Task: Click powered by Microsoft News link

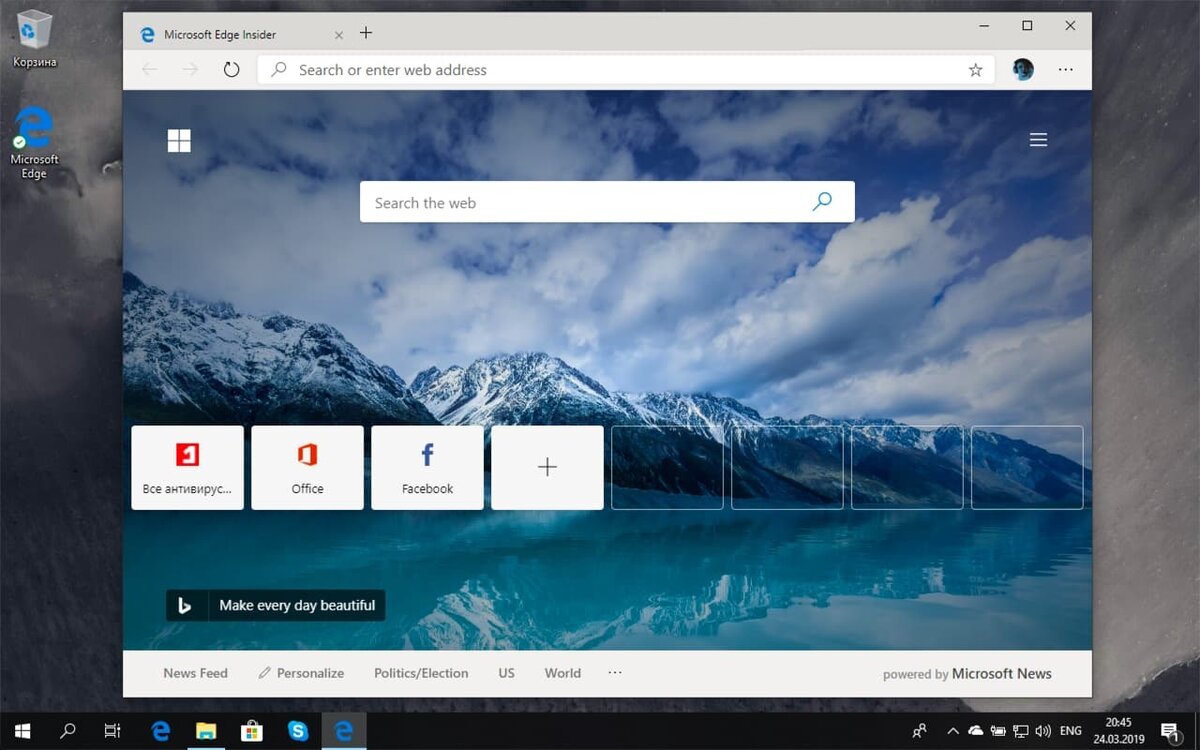Action: (x=967, y=674)
